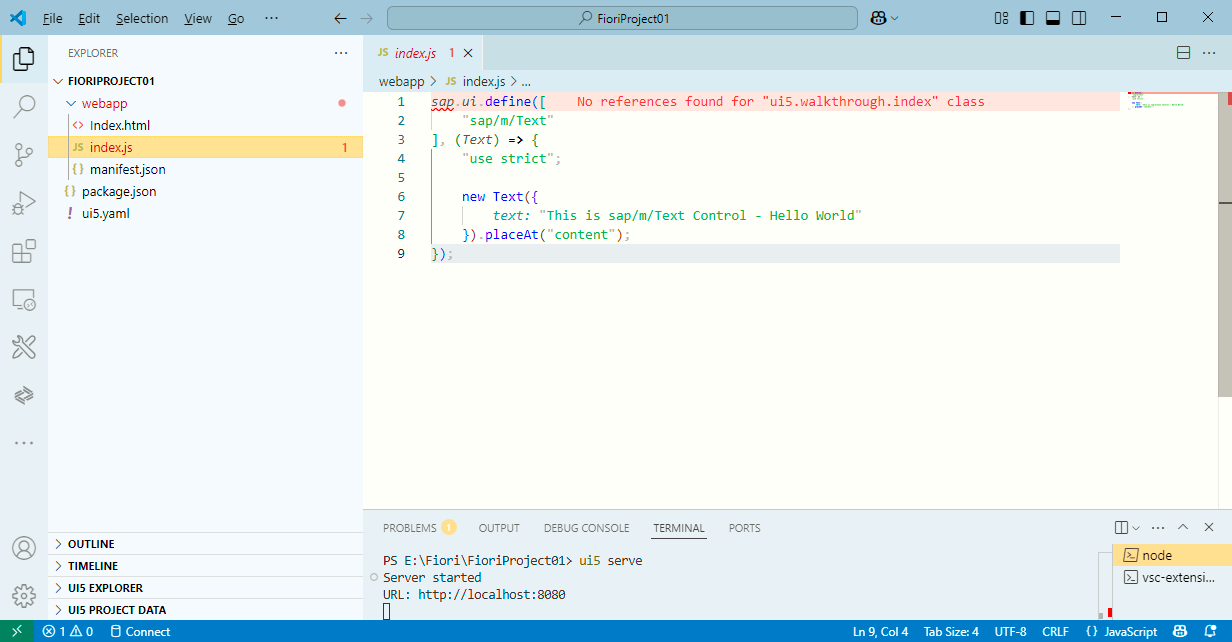Switch to the PORTS panel tab

click(x=744, y=528)
